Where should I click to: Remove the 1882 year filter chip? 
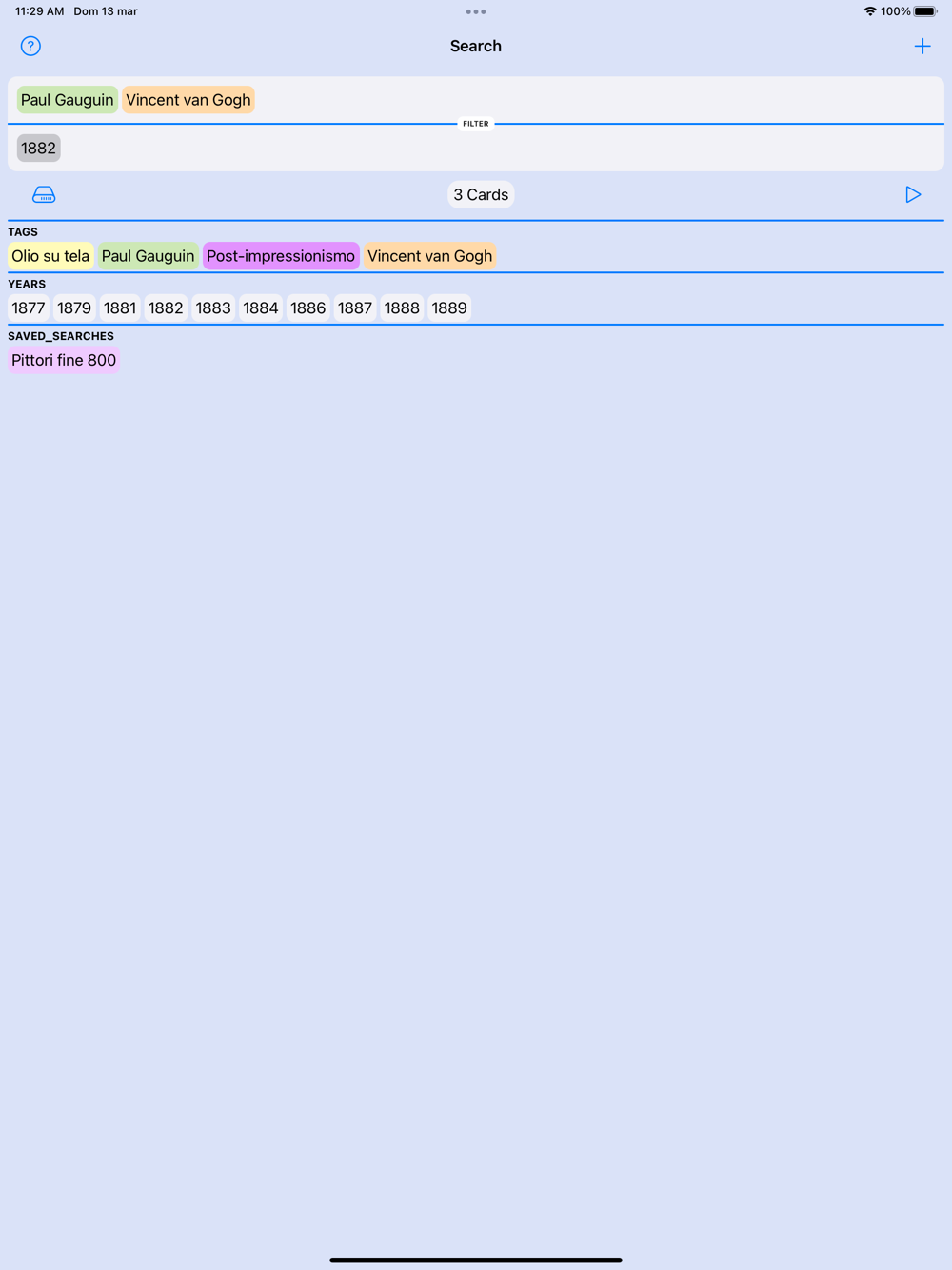[38, 148]
